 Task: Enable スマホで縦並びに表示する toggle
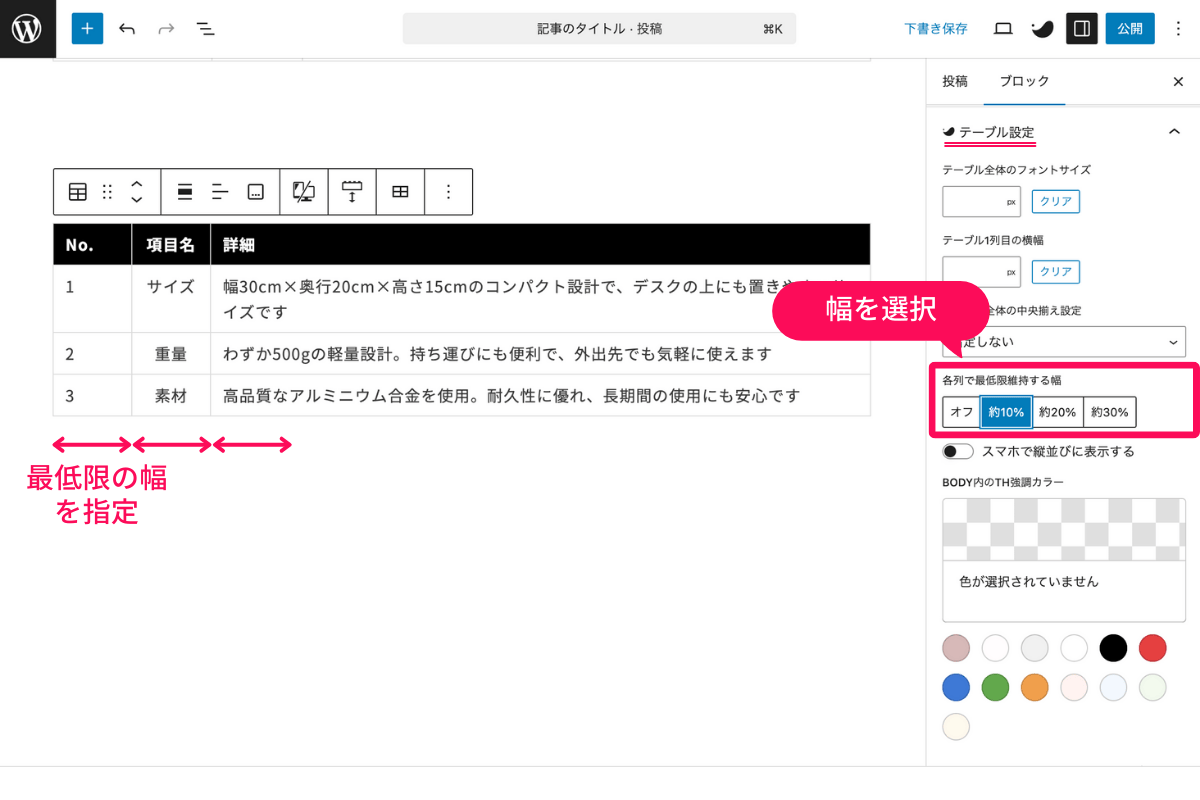[956, 451]
